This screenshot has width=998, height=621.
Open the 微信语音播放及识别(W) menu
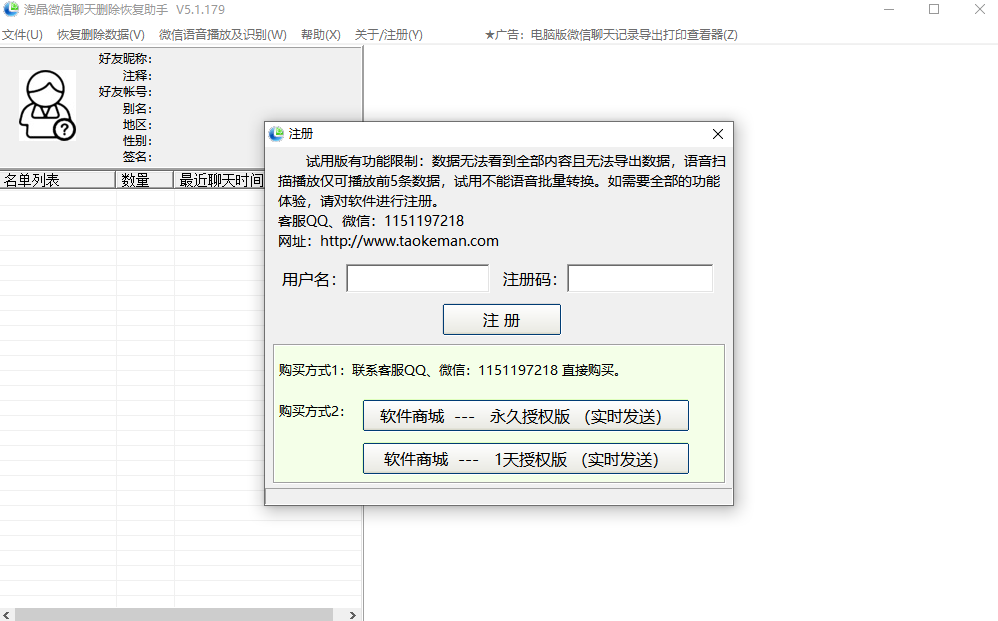pos(223,35)
